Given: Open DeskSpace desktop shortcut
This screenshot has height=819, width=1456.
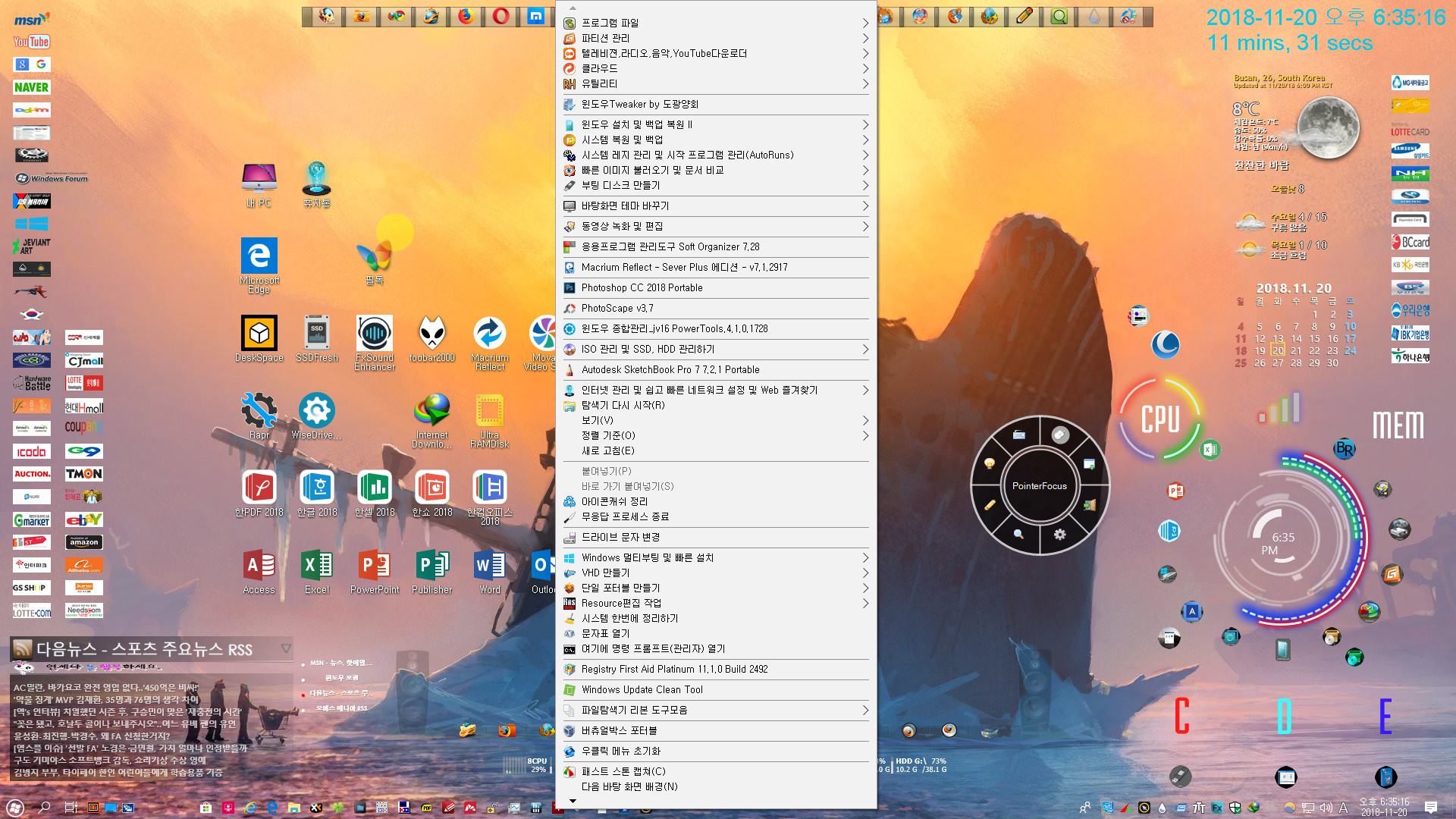Looking at the screenshot, I should [x=259, y=339].
